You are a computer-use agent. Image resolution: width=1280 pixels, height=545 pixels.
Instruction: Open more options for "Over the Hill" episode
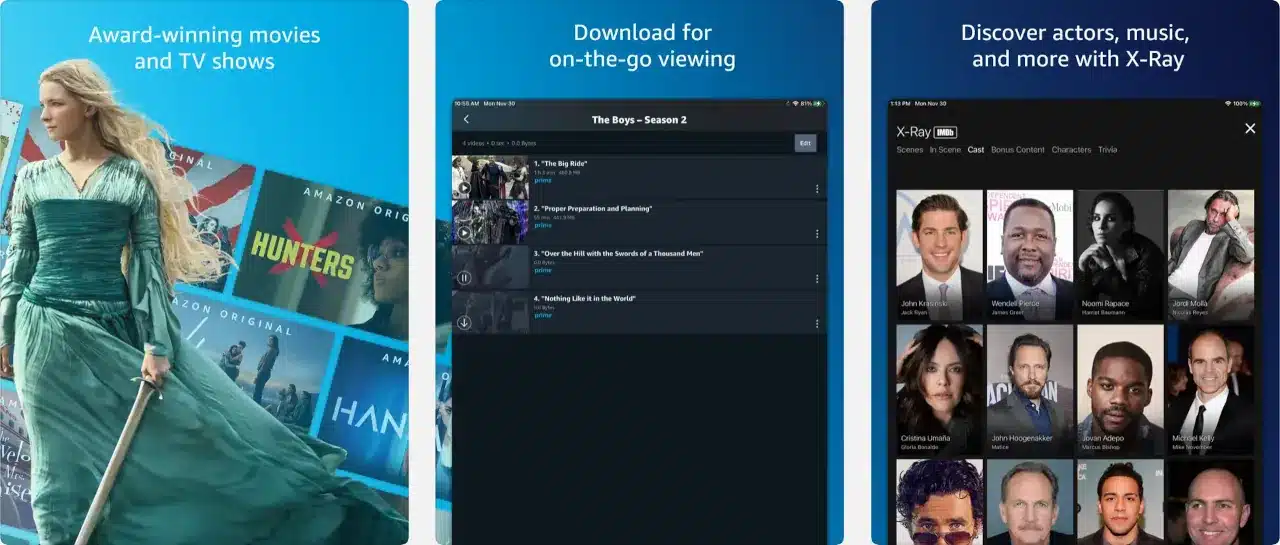[817, 279]
